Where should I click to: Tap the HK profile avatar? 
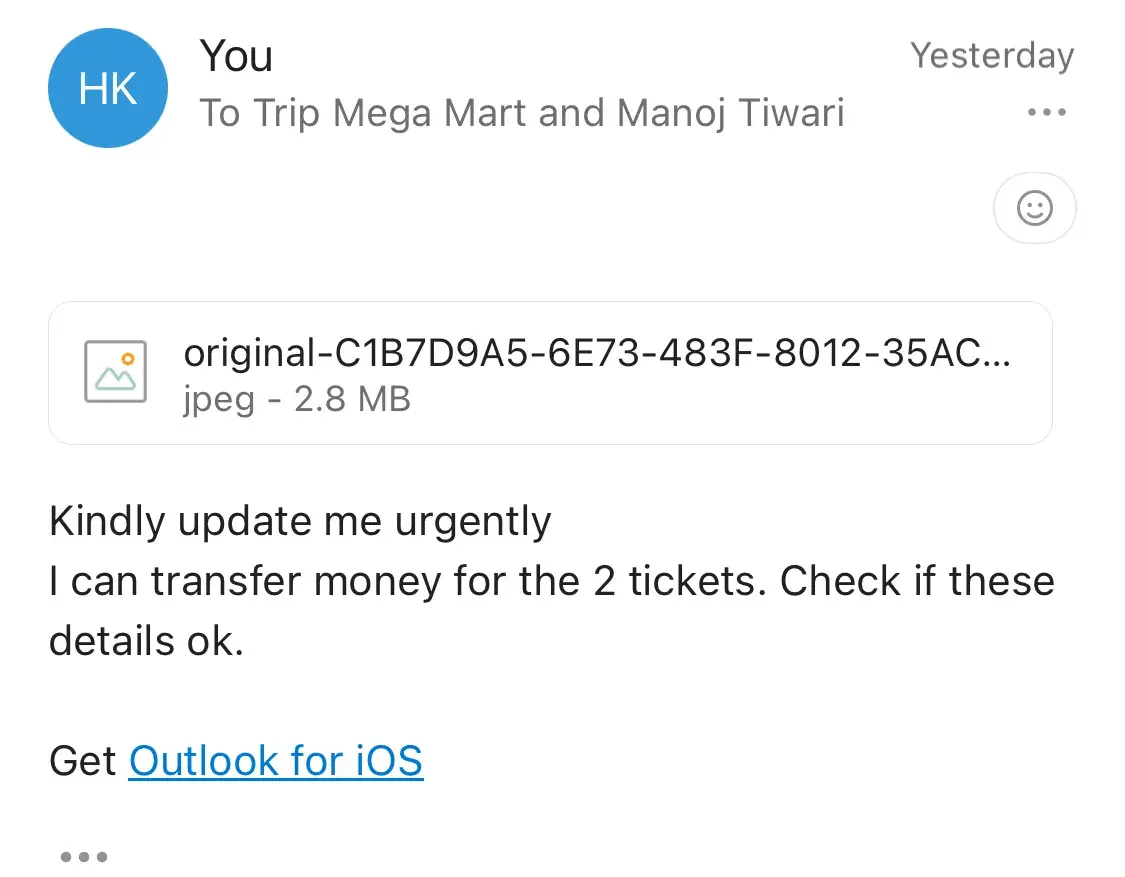107,89
